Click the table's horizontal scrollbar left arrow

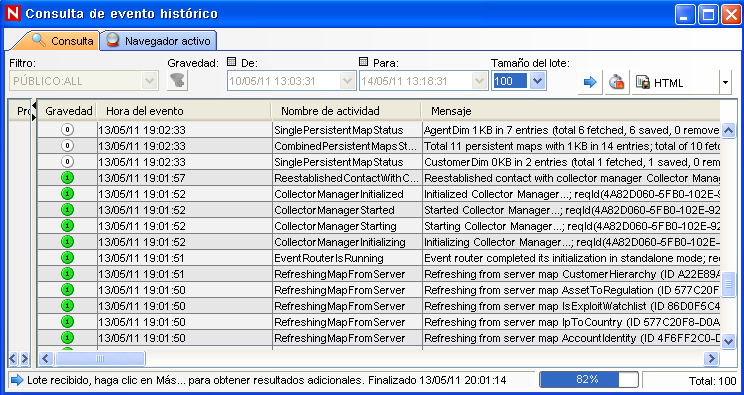click(x=46, y=358)
